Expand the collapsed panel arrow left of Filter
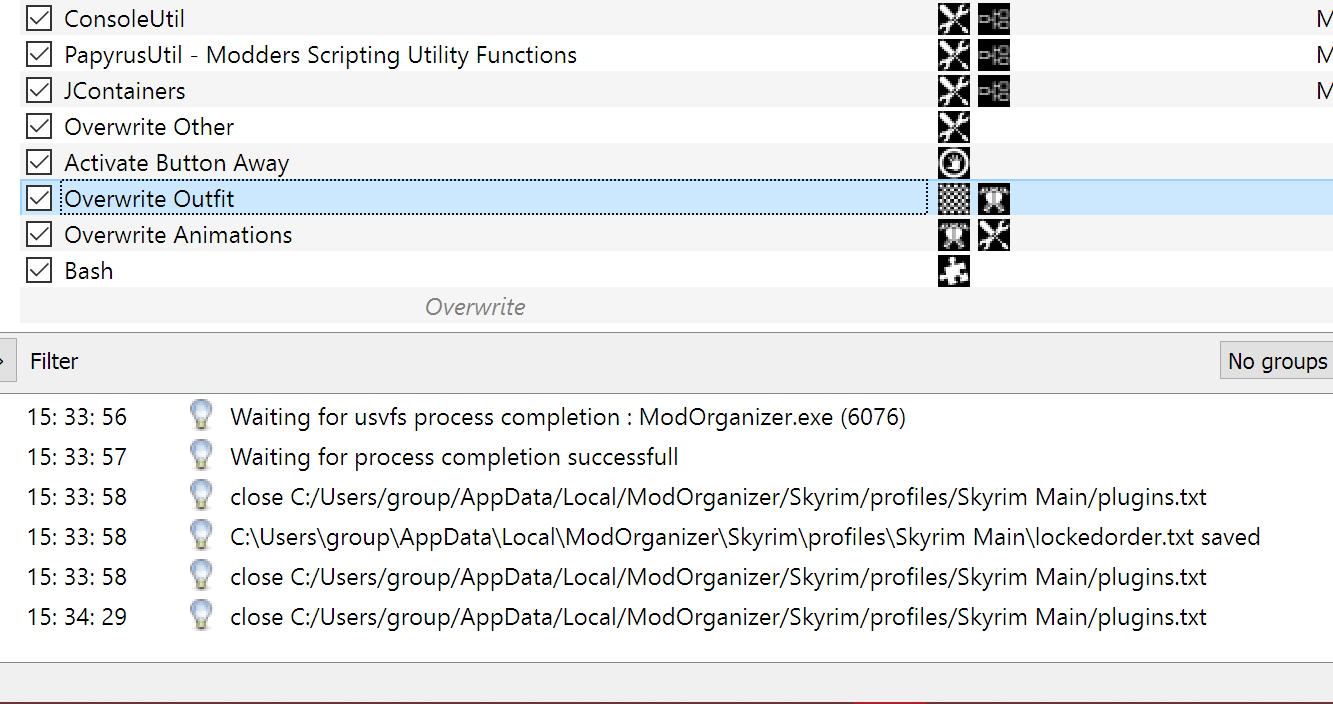Image resolution: width=1333 pixels, height=704 pixels. pyautogui.click(x=6, y=361)
